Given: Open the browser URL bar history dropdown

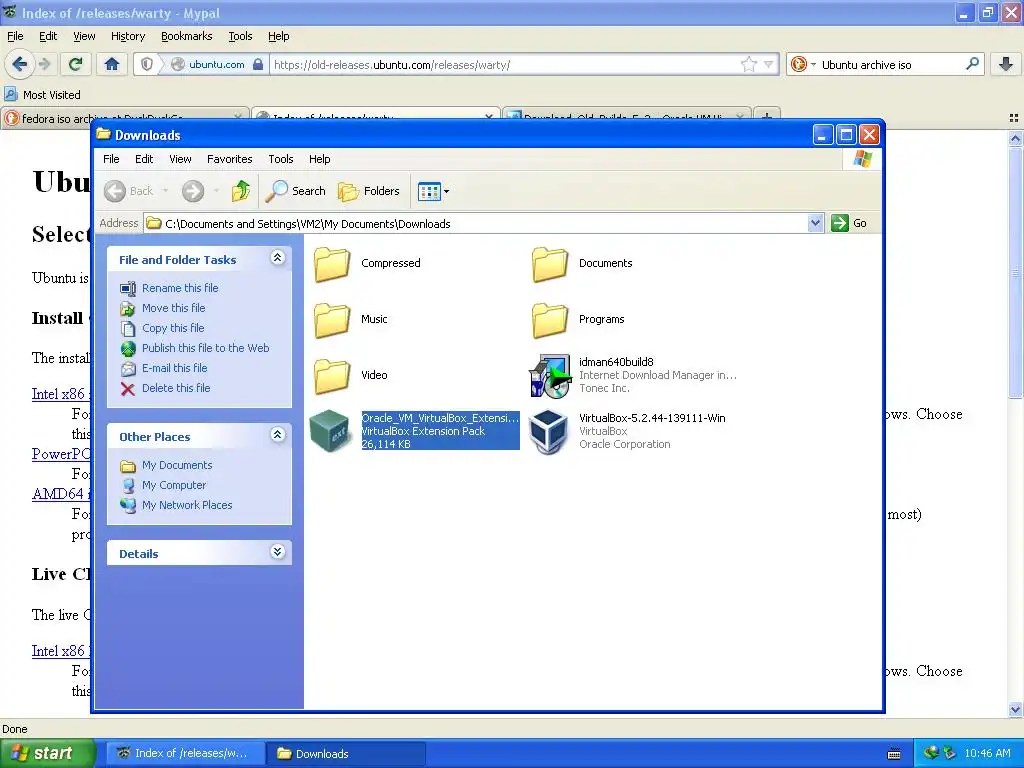Looking at the screenshot, I should coord(769,64).
